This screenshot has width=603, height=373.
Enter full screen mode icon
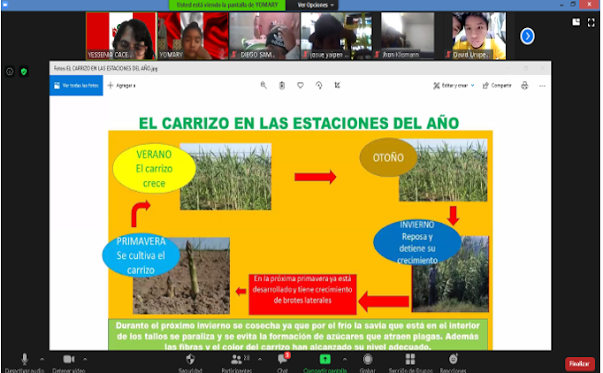591,22
